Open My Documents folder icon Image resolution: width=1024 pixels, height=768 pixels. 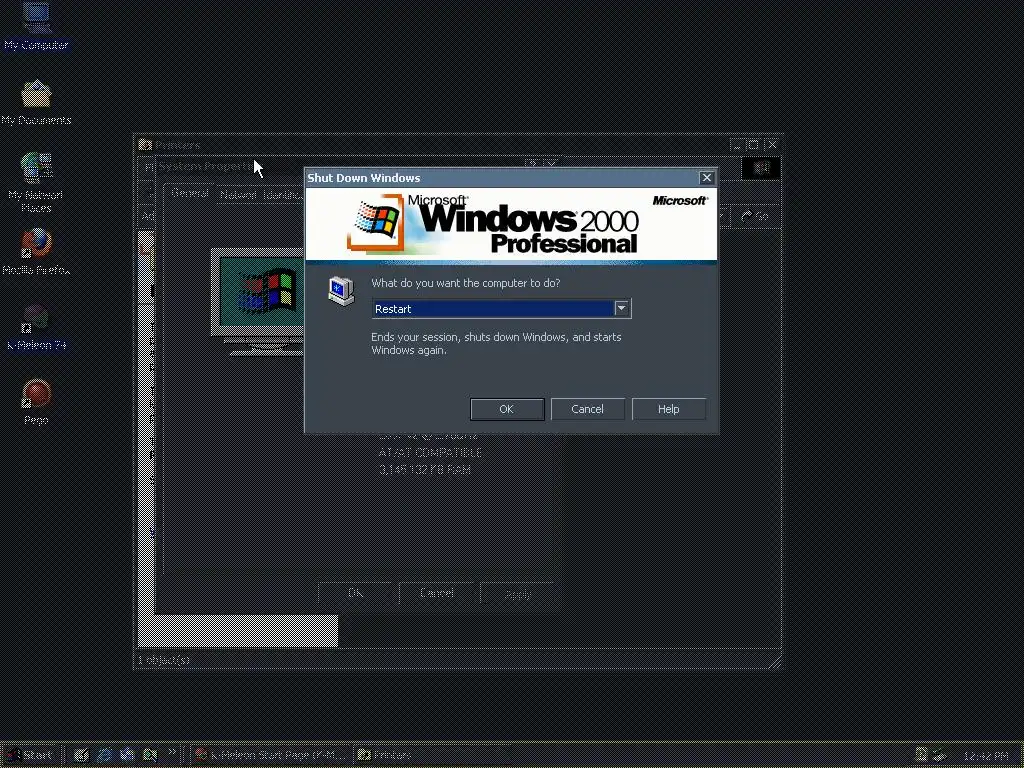[36, 102]
